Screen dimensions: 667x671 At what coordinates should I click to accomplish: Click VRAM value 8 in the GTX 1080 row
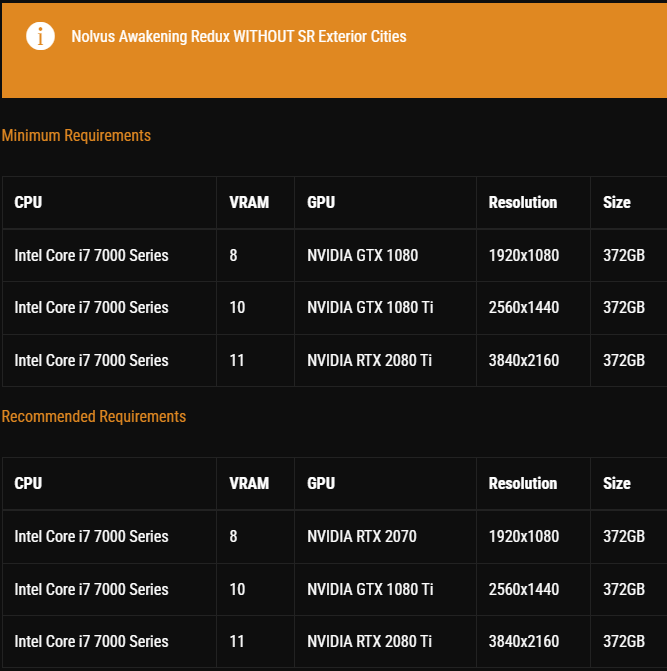pyautogui.click(x=233, y=255)
